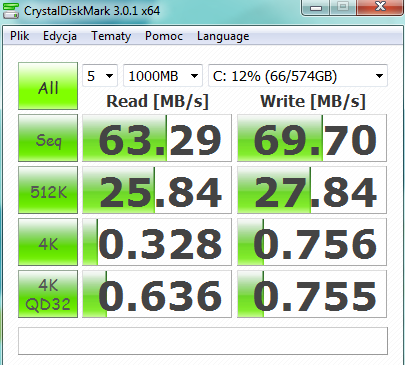This screenshot has height=365, width=405.
Task: Start the 512K test
Action: point(48,190)
